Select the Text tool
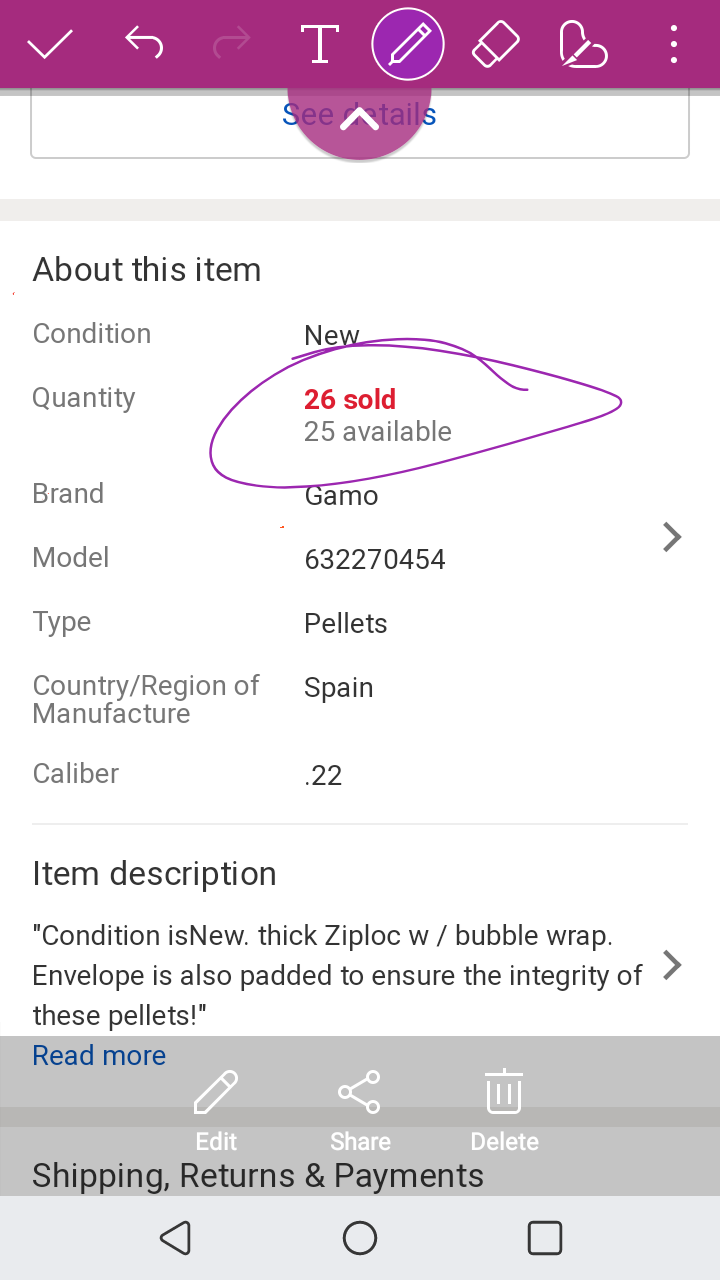Viewport: 720px width, 1280px height. (x=319, y=45)
